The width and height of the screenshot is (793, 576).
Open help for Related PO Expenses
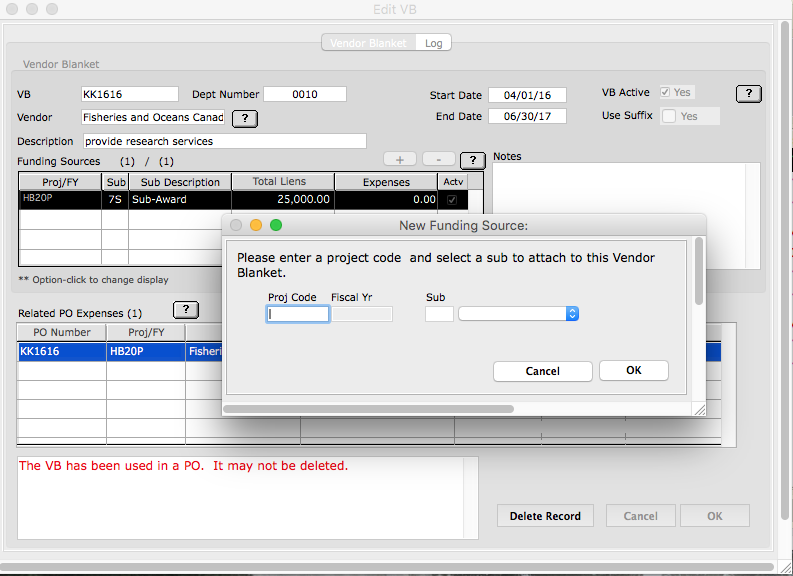coord(186,309)
